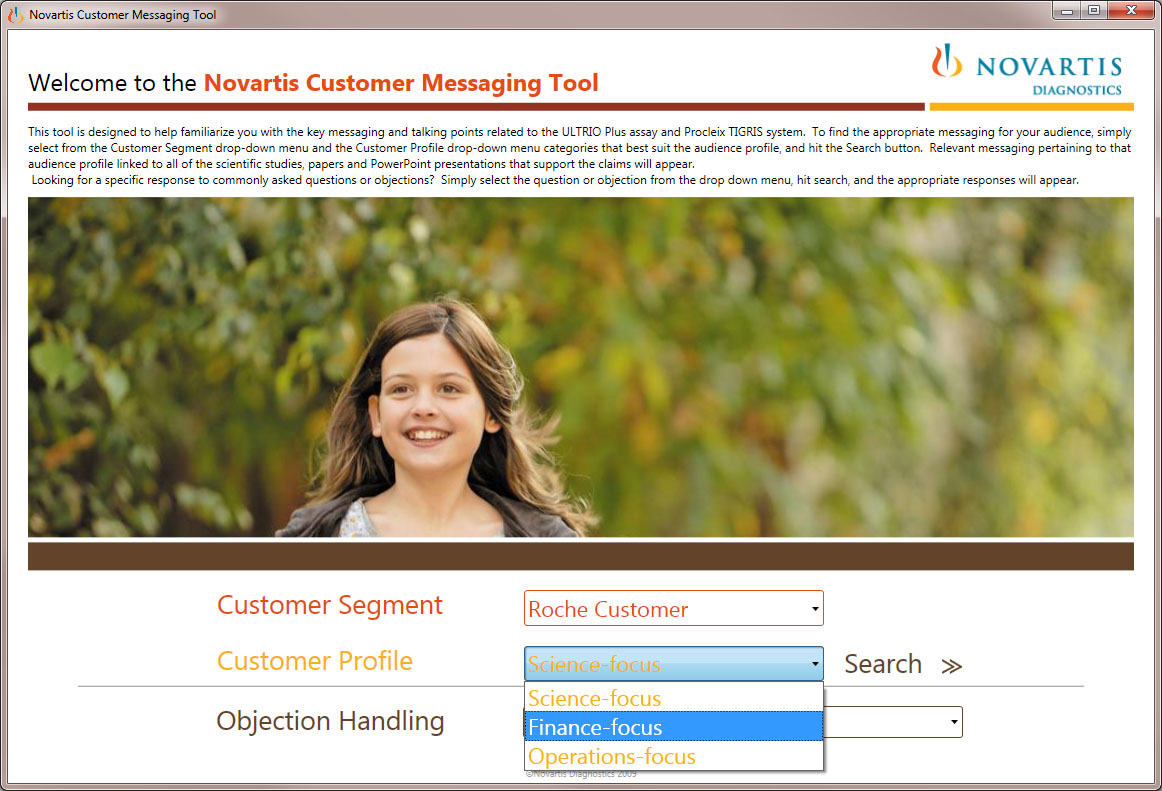1162x791 pixels.
Task: Choose Finance-focus in the profile list
Action: pyautogui.click(x=674, y=727)
